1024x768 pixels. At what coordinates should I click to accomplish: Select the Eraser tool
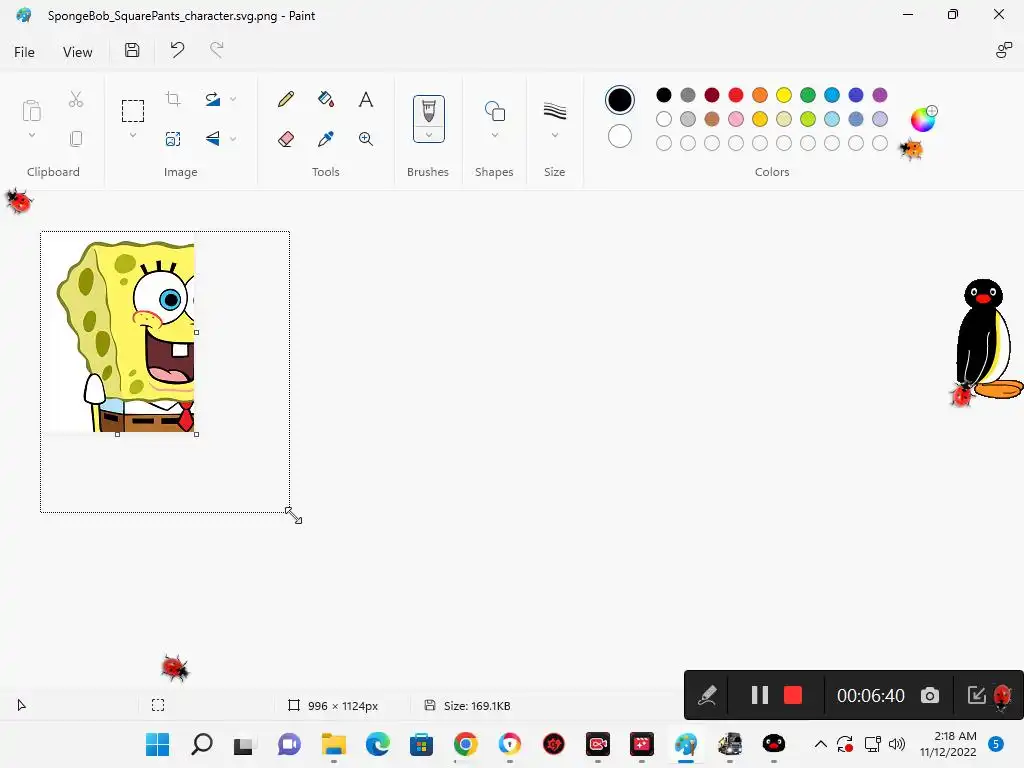point(285,138)
